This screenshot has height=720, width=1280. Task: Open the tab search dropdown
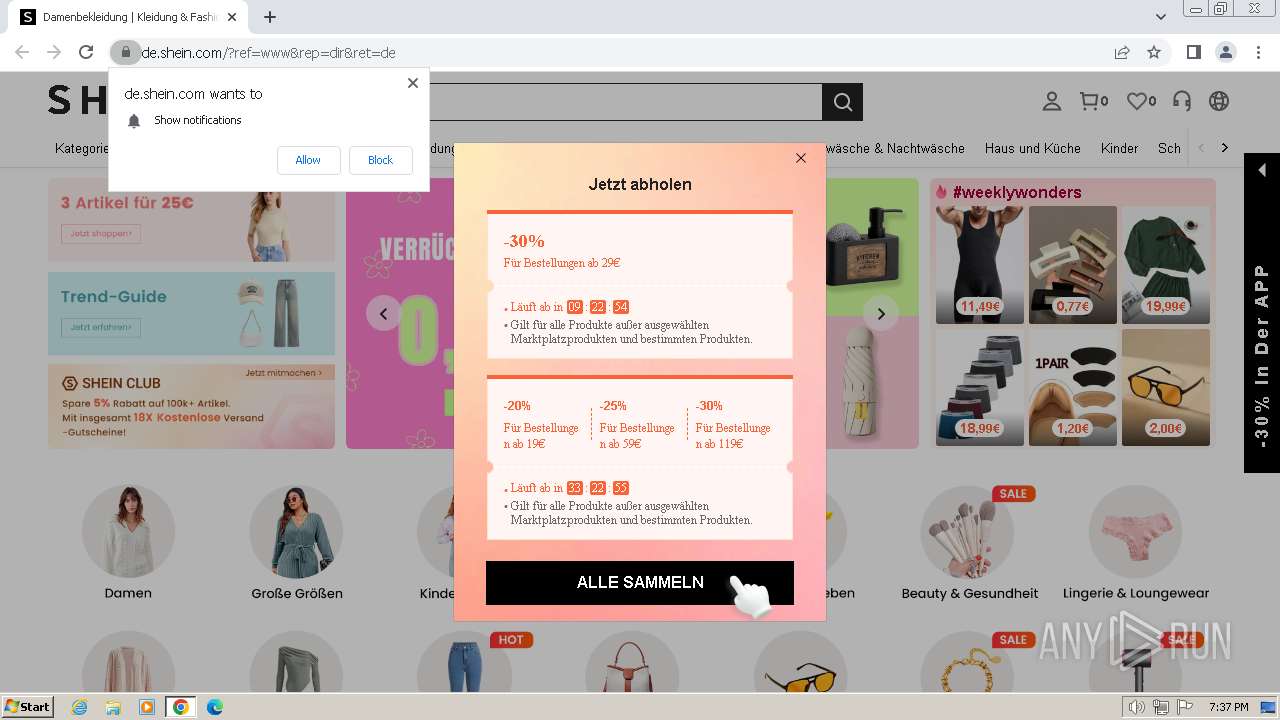(1161, 17)
